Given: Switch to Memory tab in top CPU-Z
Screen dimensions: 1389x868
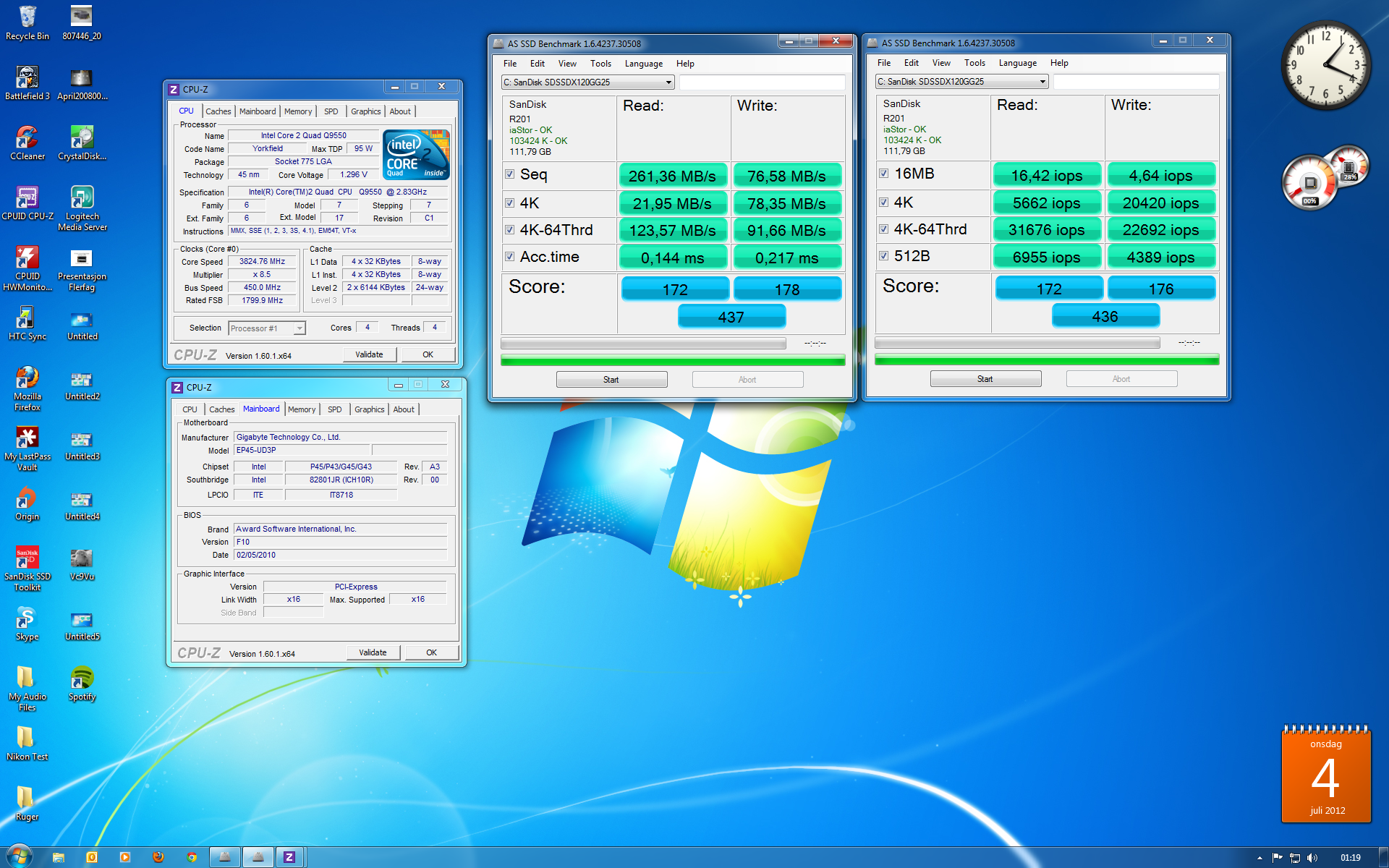Looking at the screenshot, I should click(x=298, y=111).
